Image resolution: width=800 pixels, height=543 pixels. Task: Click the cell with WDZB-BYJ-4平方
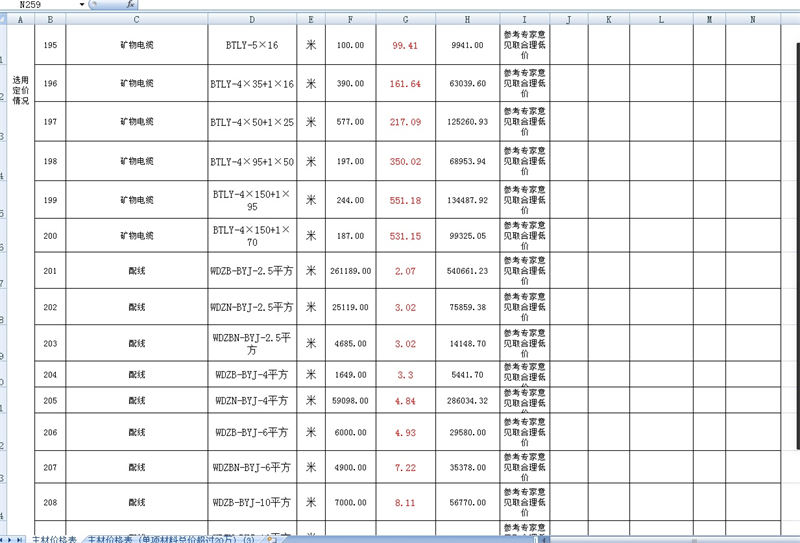point(251,375)
